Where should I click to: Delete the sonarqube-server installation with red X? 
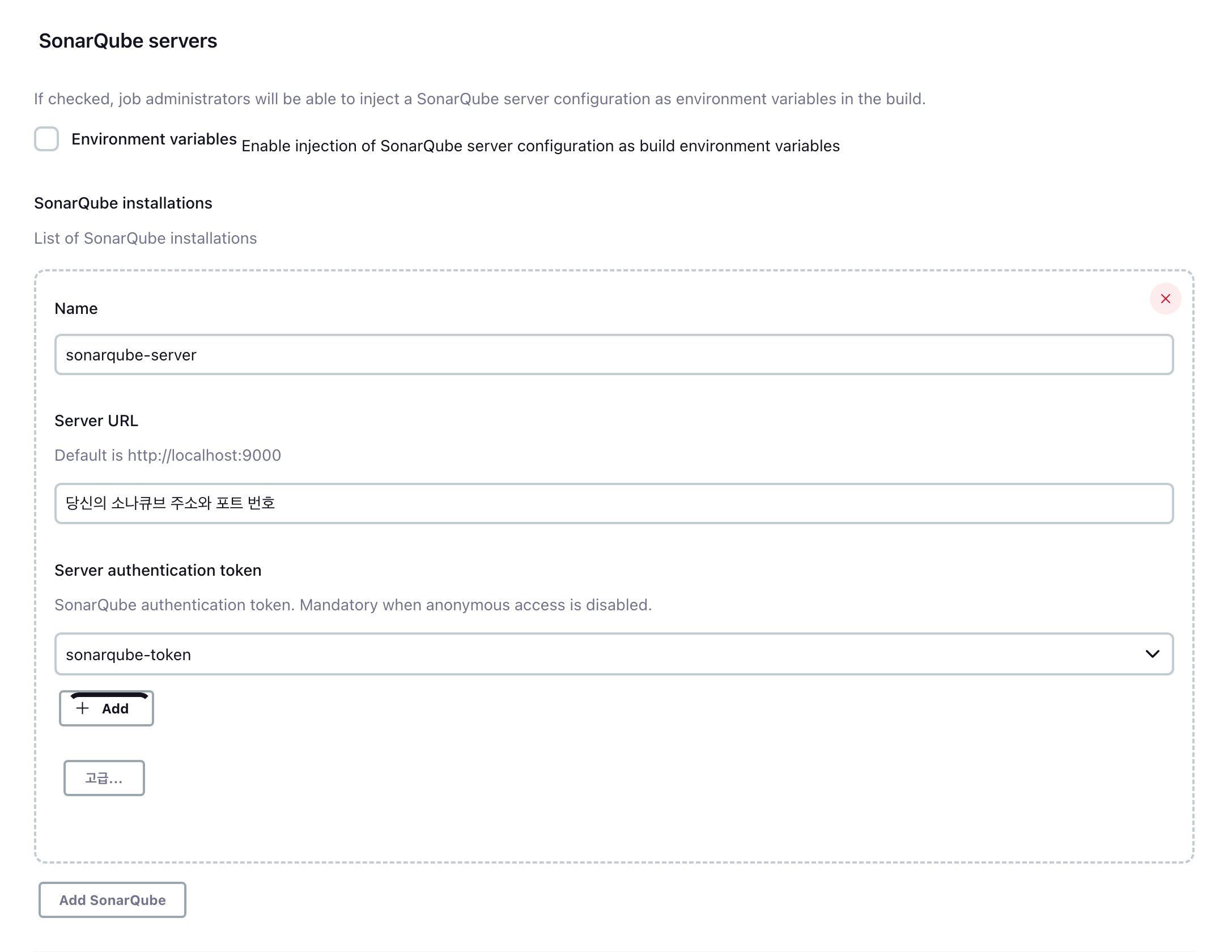coord(1165,299)
